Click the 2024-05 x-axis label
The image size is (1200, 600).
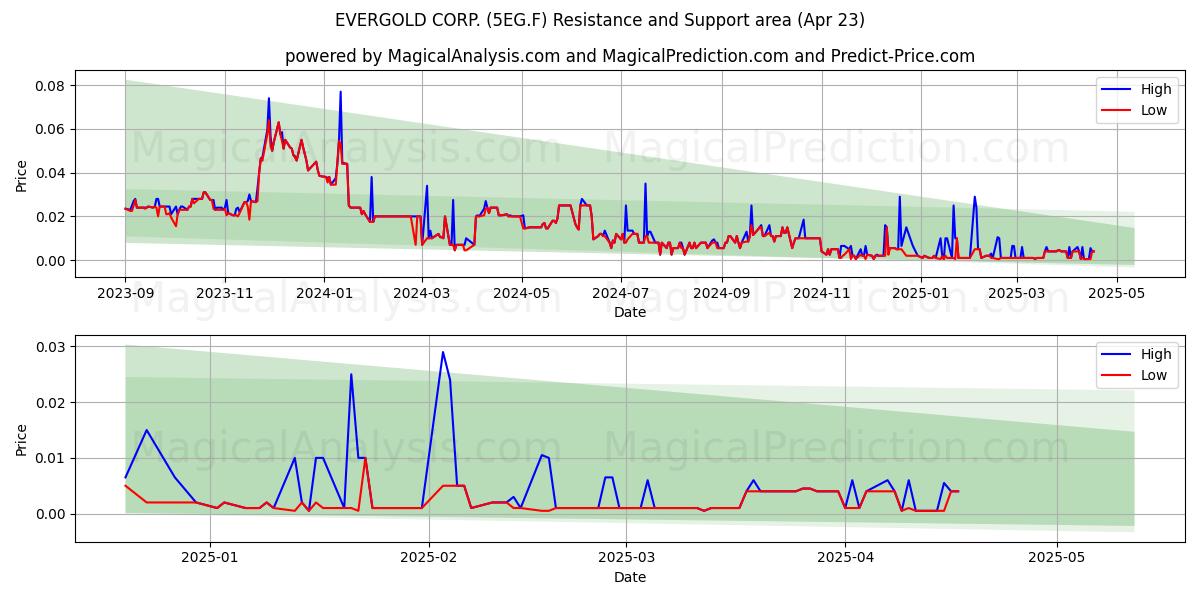click(521, 294)
